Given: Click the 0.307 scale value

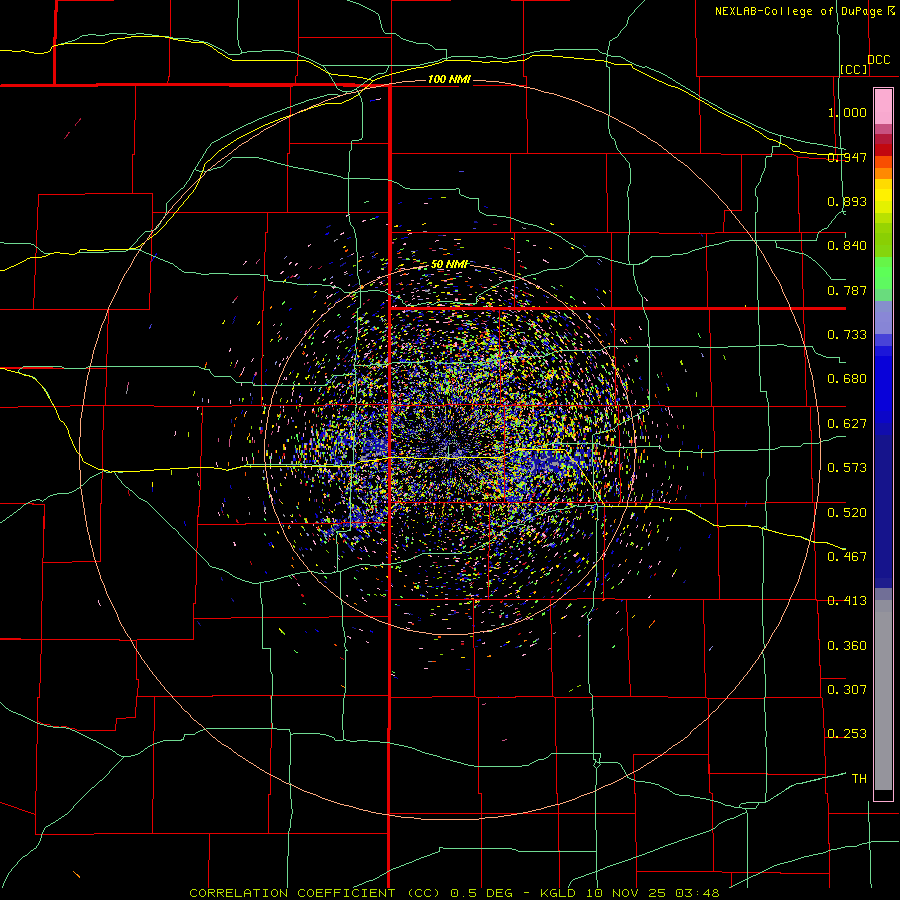Looking at the screenshot, I should tap(847, 690).
